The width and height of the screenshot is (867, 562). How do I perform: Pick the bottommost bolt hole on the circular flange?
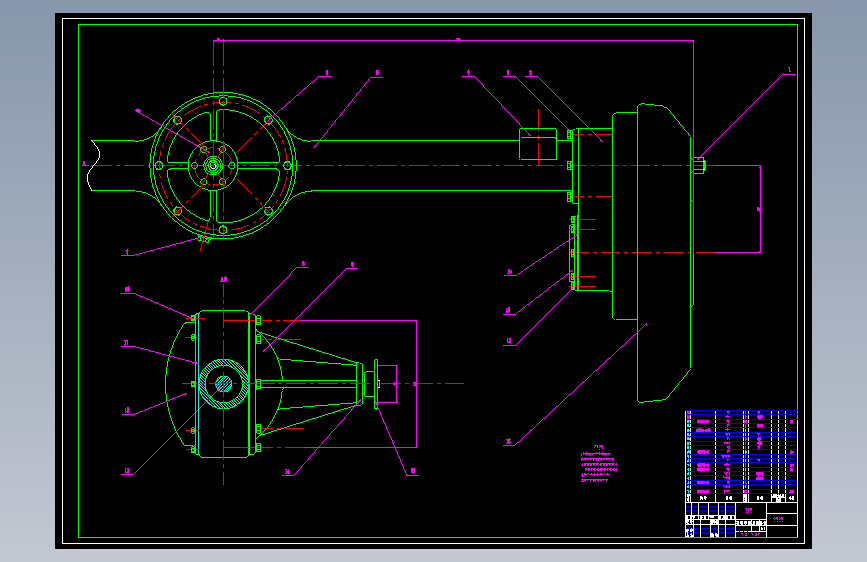pyautogui.click(x=223, y=230)
